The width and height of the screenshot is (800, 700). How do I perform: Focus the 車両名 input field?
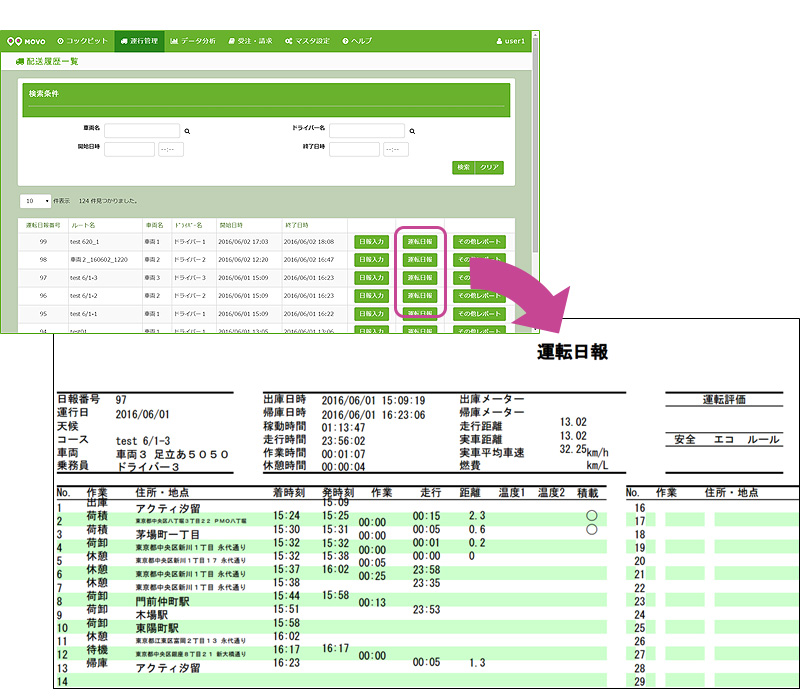tap(142, 131)
